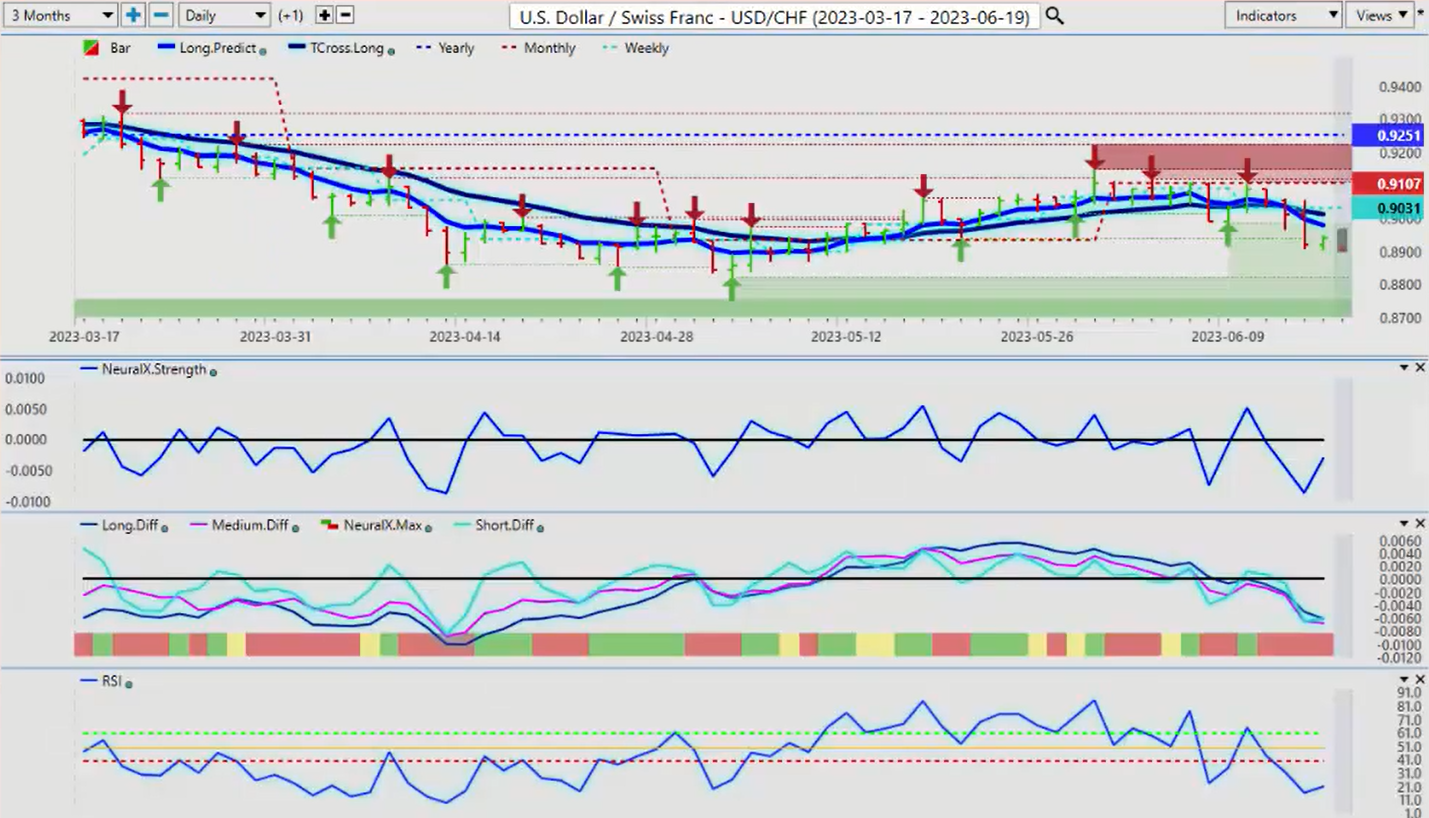
Task: Click the red-green Bar legend icon
Action: click(91, 48)
